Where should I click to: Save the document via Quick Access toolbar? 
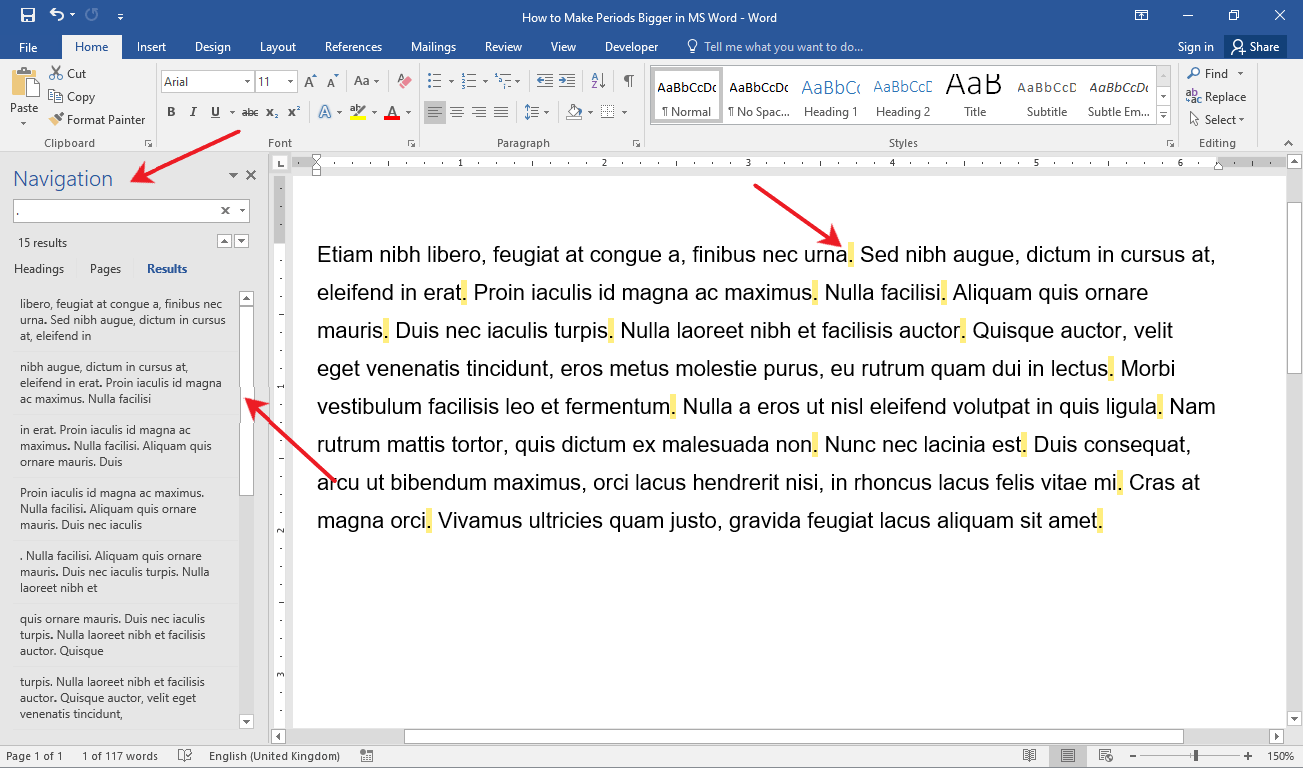tap(27, 15)
